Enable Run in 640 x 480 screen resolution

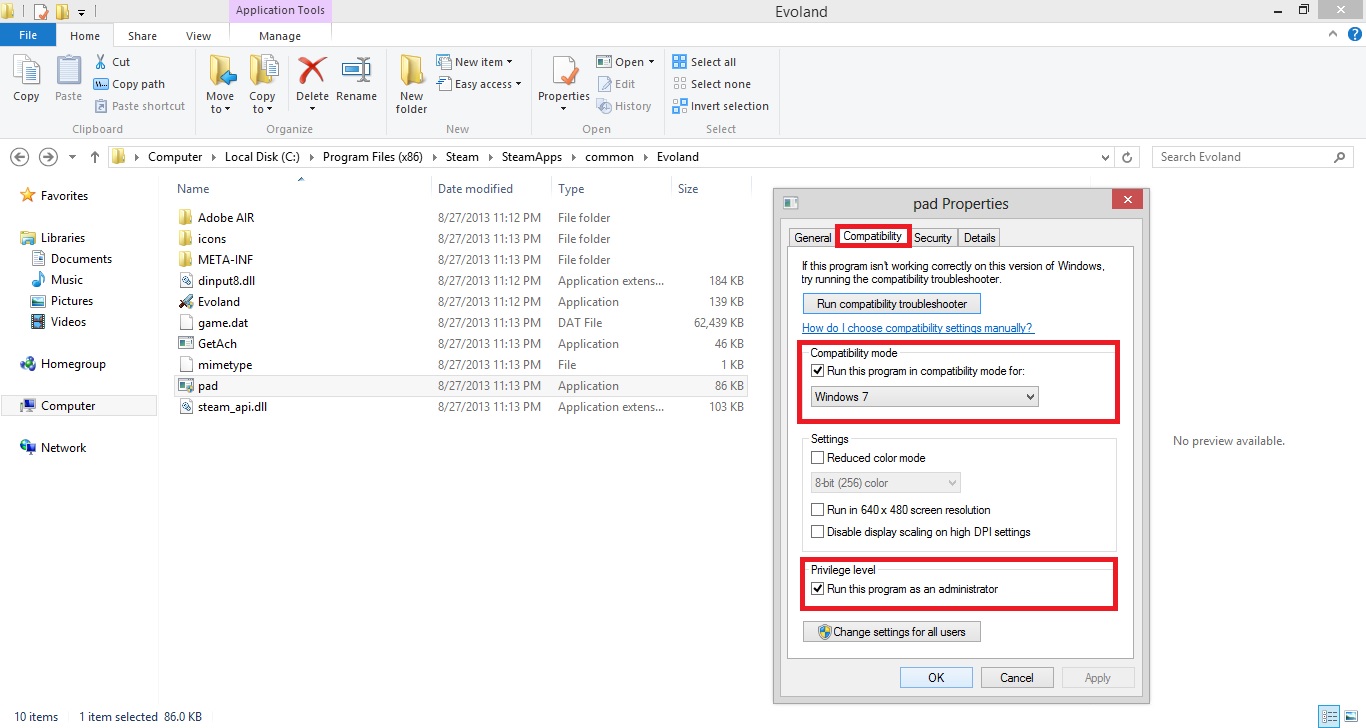coord(818,510)
